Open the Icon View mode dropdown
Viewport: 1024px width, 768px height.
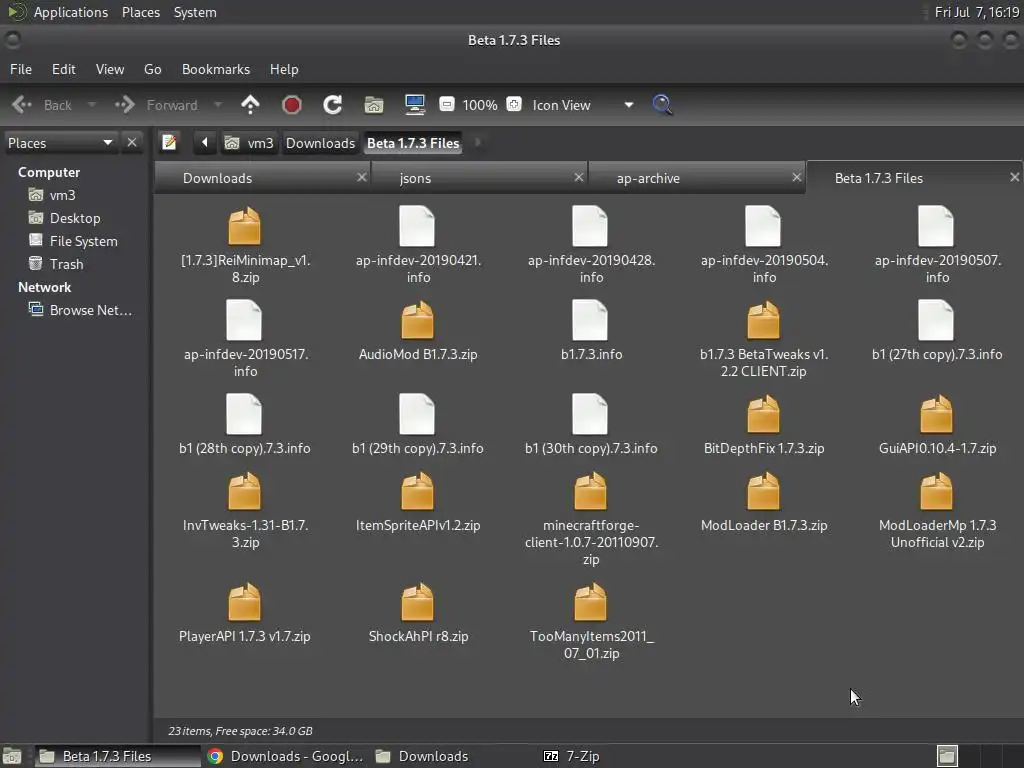(x=581, y=104)
